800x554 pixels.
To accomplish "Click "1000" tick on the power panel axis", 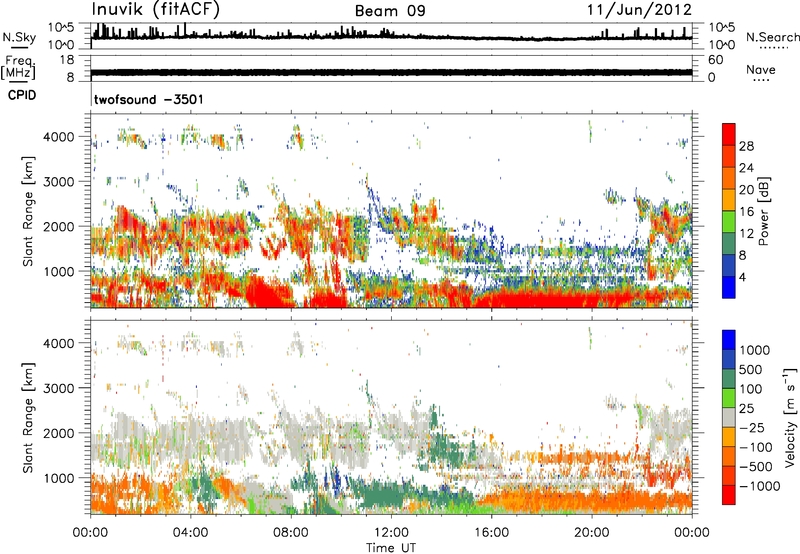I will coord(59,271).
